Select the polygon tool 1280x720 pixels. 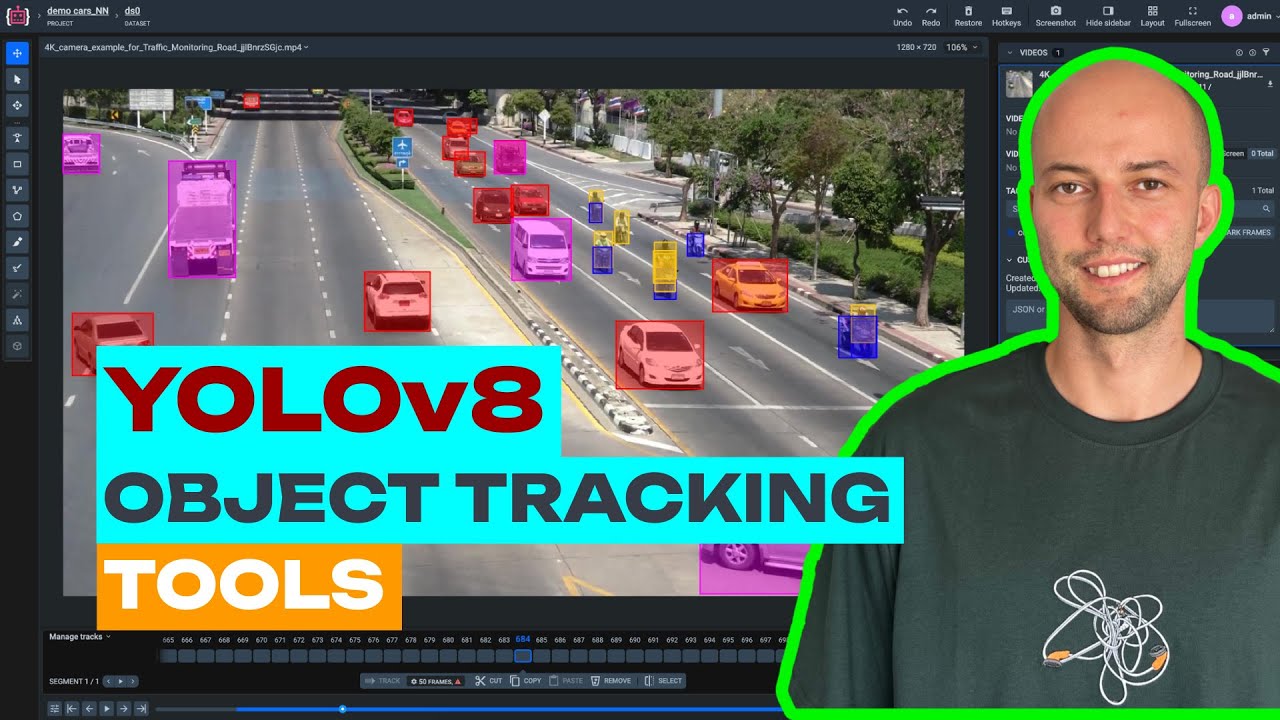click(x=17, y=215)
